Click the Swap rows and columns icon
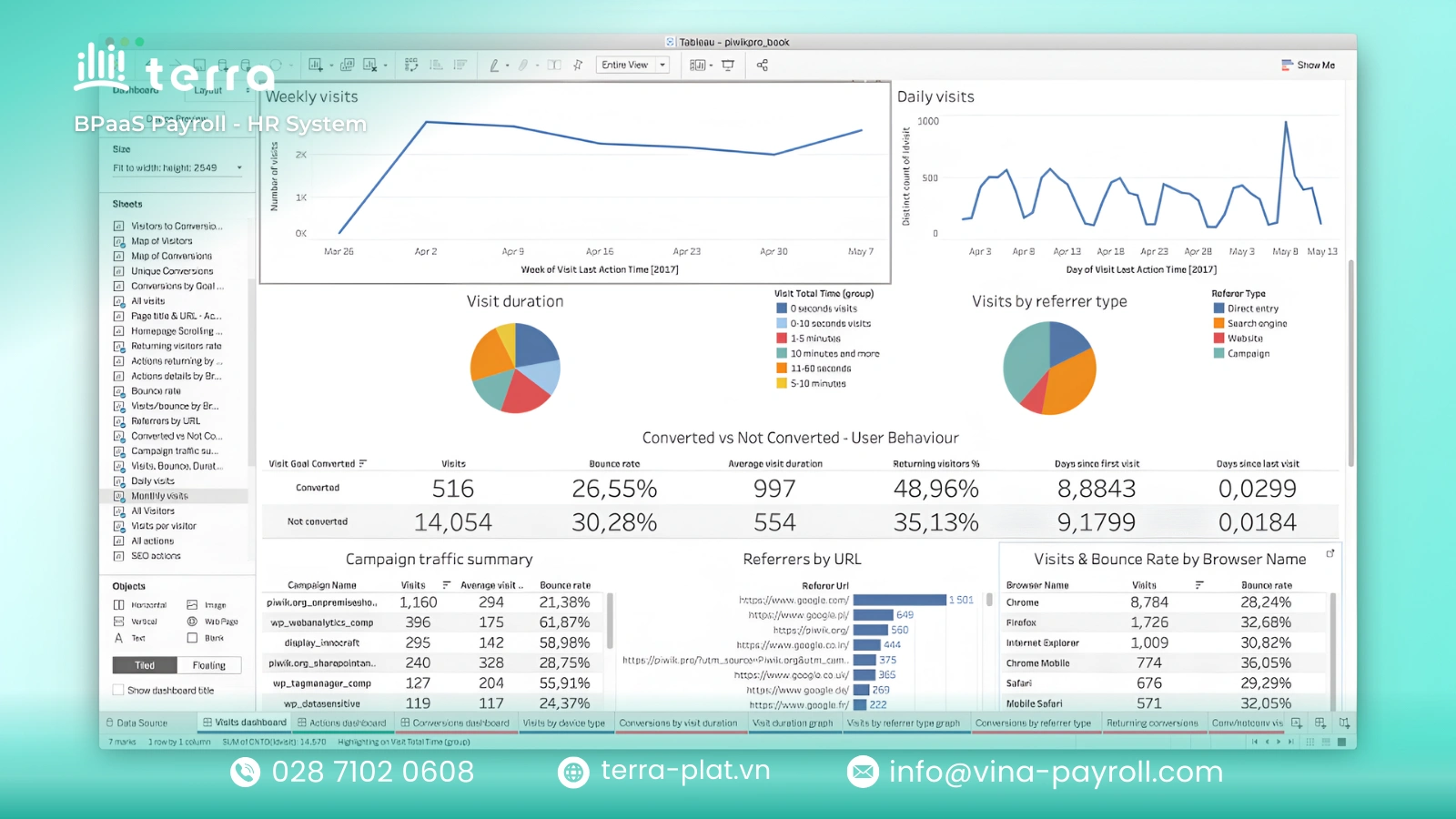The width and height of the screenshot is (1456, 819). point(411,65)
